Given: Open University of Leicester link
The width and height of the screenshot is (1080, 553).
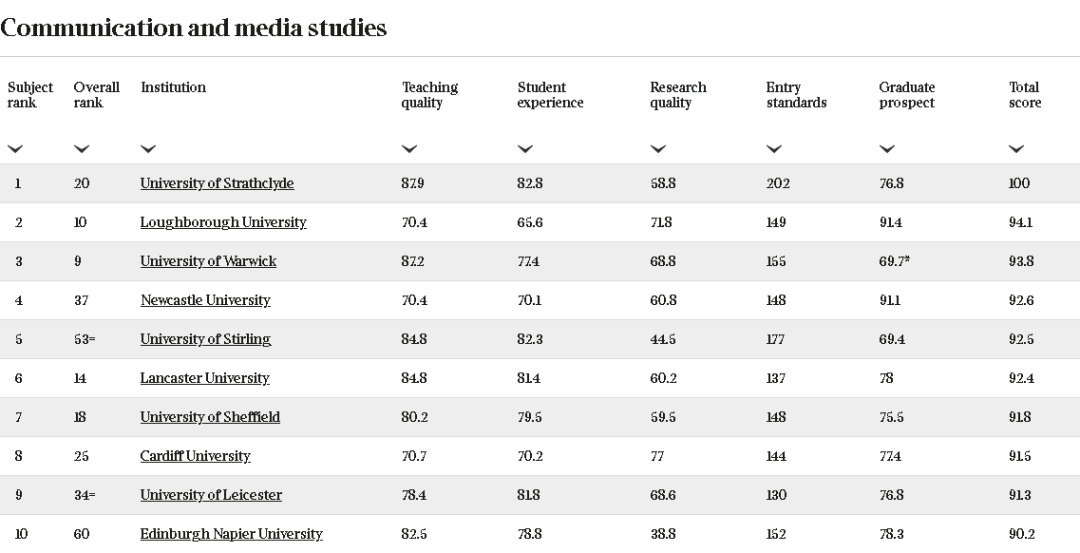Looking at the screenshot, I should click(211, 495).
